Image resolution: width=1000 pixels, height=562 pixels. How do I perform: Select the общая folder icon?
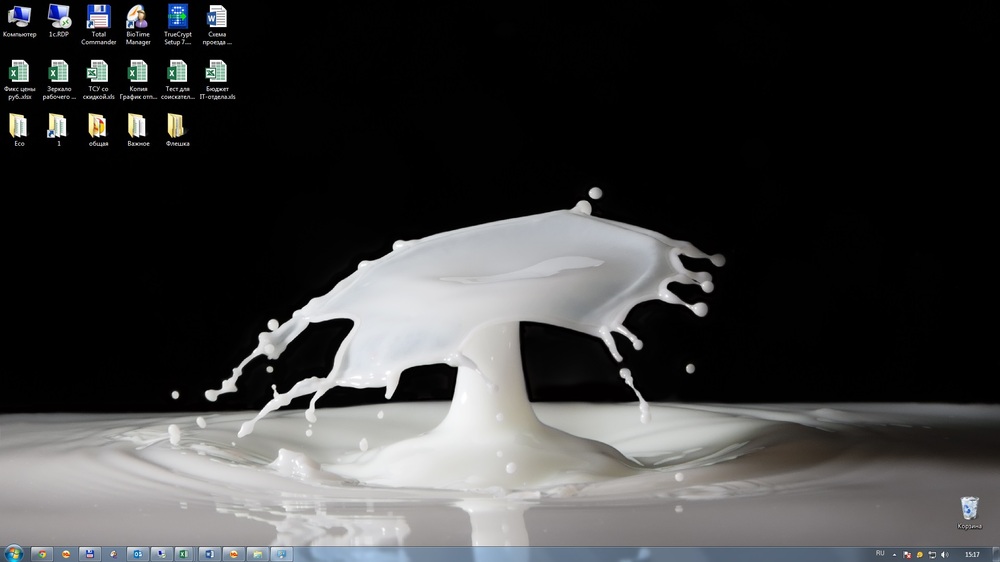pos(98,126)
